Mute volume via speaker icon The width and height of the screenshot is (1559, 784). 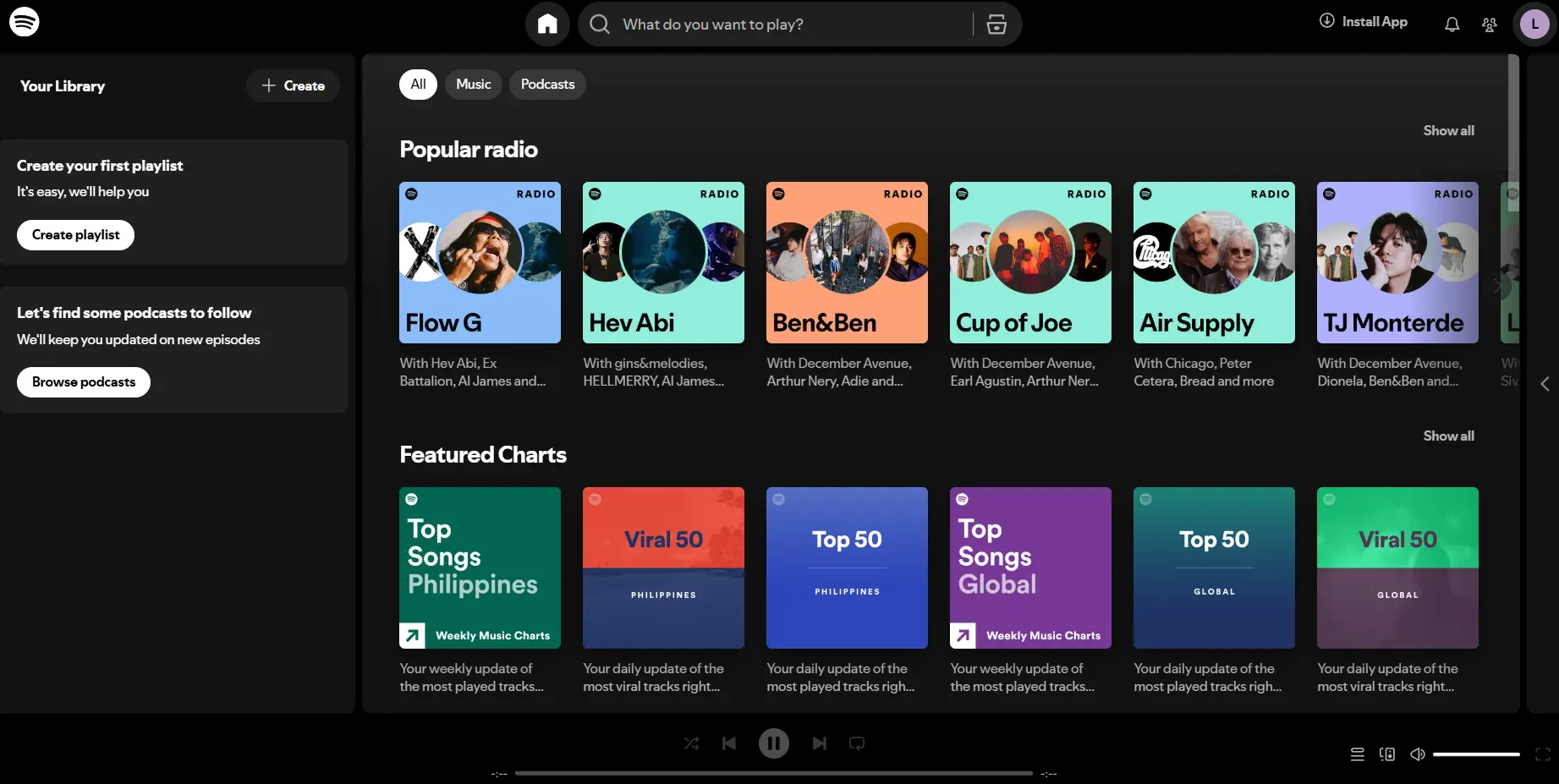coord(1418,754)
